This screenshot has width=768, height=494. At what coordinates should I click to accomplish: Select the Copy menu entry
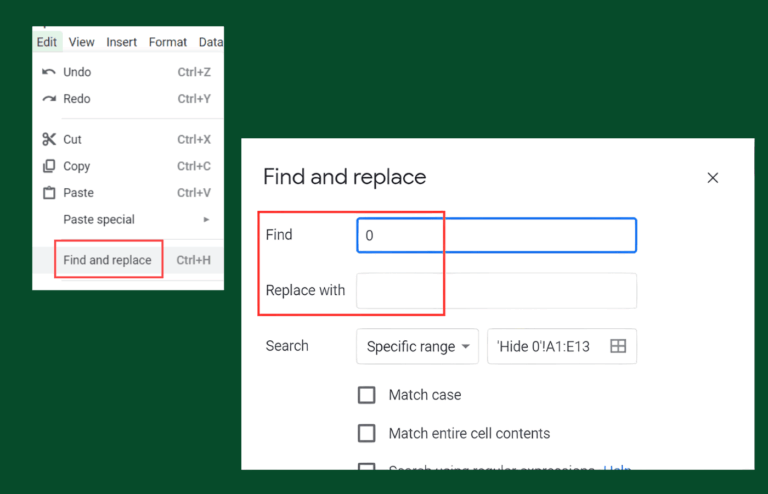(128, 166)
